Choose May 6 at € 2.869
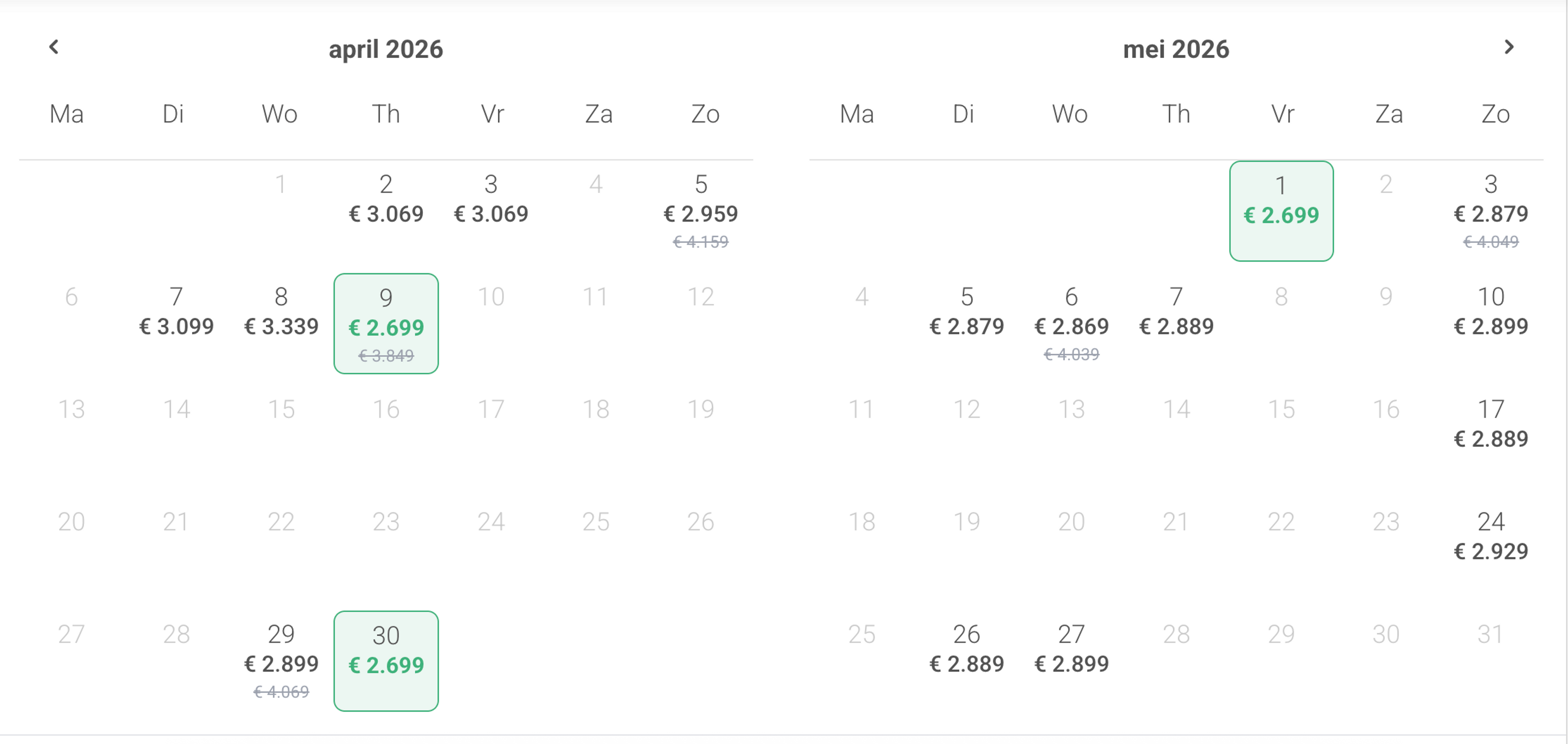 [1071, 320]
